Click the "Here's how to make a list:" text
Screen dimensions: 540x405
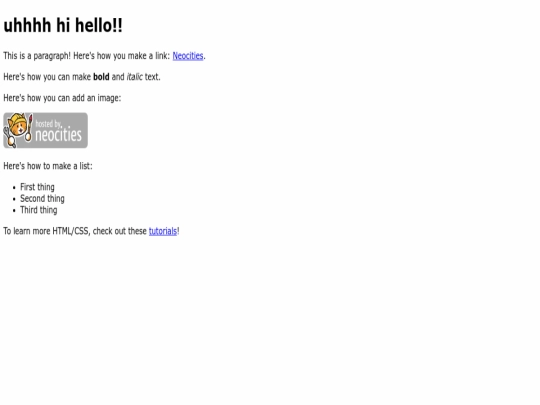pos(48,166)
